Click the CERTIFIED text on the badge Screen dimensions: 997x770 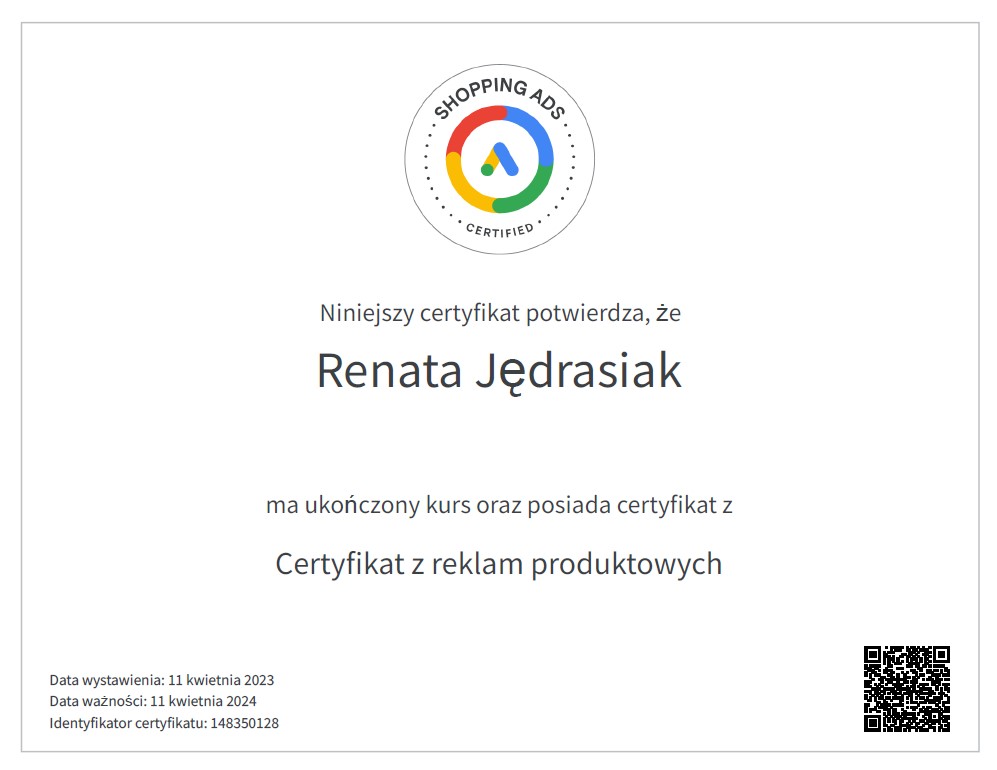pyautogui.click(x=499, y=230)
